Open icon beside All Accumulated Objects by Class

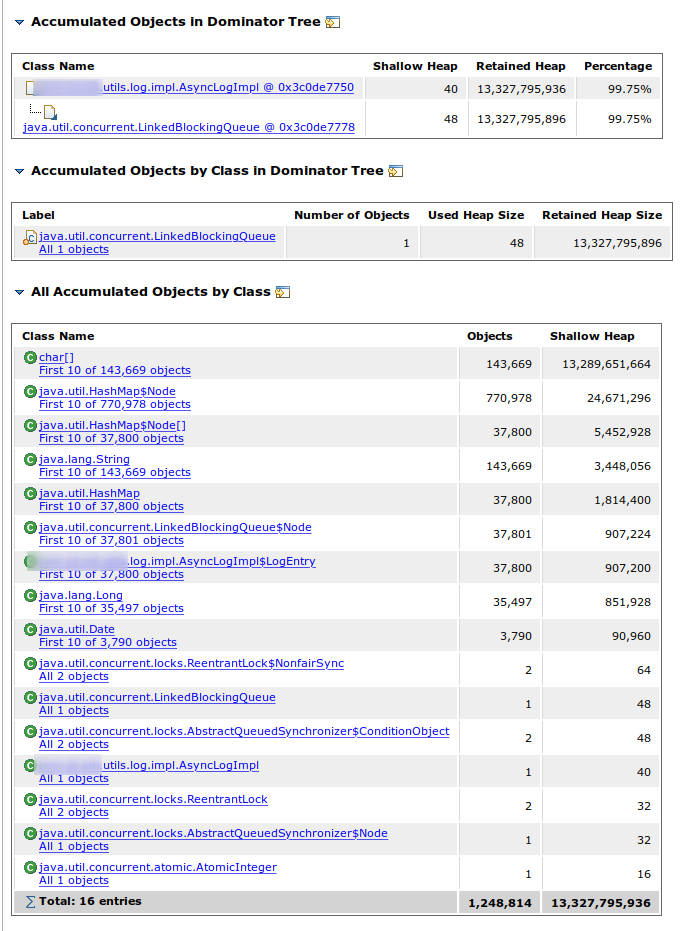coord(283,292)
